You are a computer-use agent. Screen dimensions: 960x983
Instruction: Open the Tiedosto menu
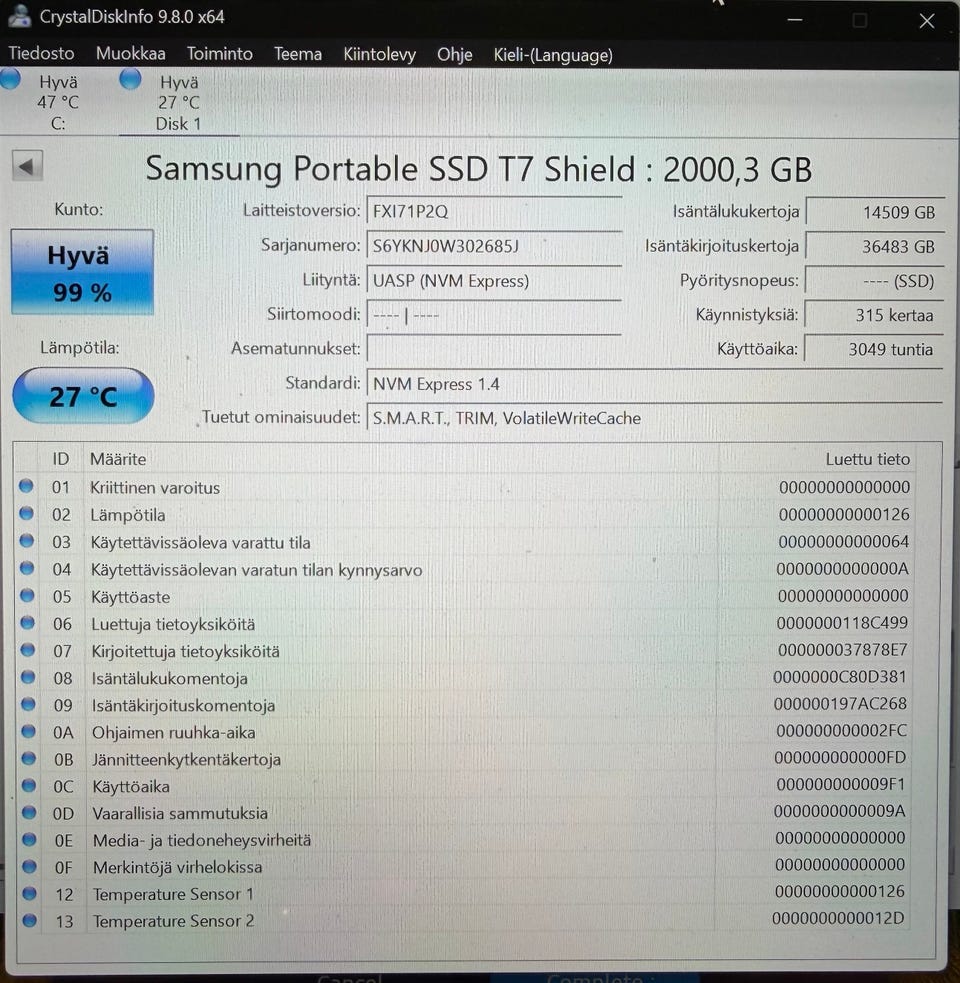click(x=41, y=53)
